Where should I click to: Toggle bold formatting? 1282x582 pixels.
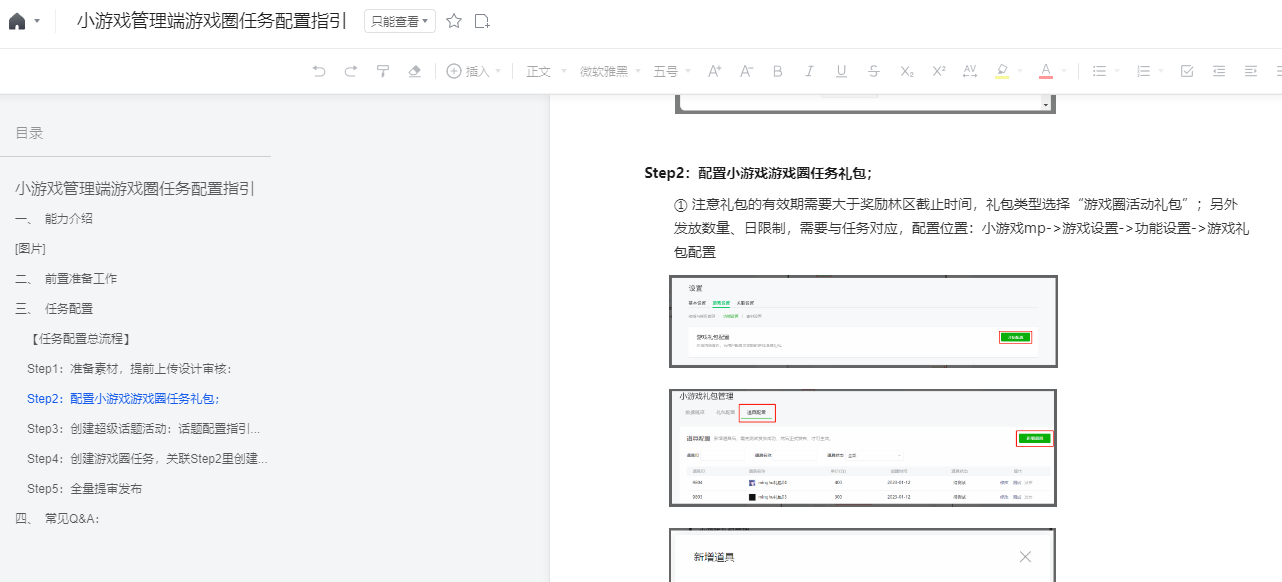(778, 71)
